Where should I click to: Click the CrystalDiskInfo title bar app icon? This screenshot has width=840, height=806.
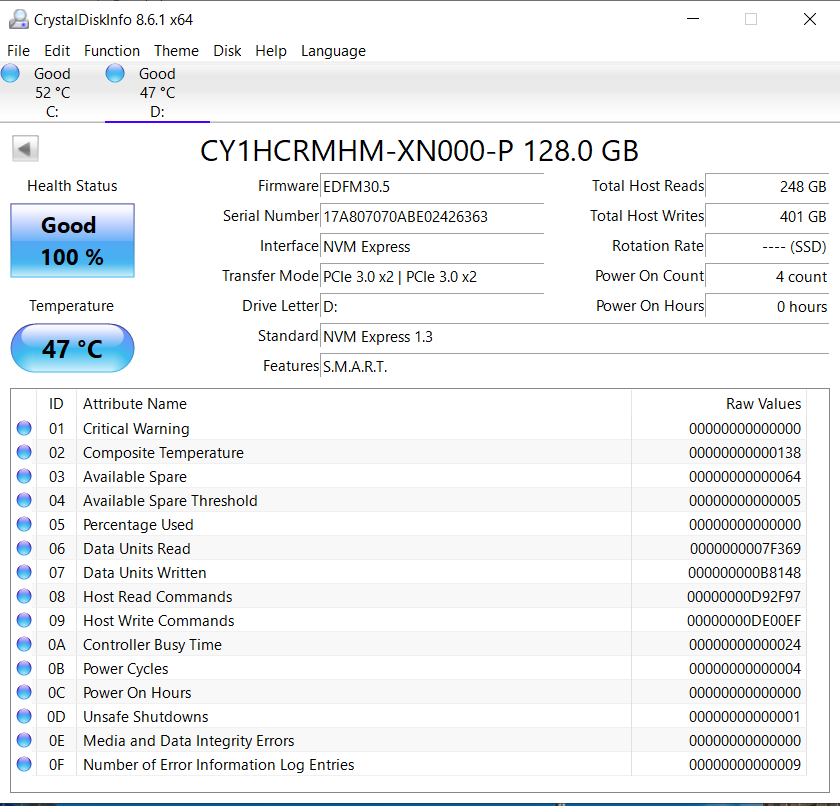pyautogui.click(x=17, y=19)
